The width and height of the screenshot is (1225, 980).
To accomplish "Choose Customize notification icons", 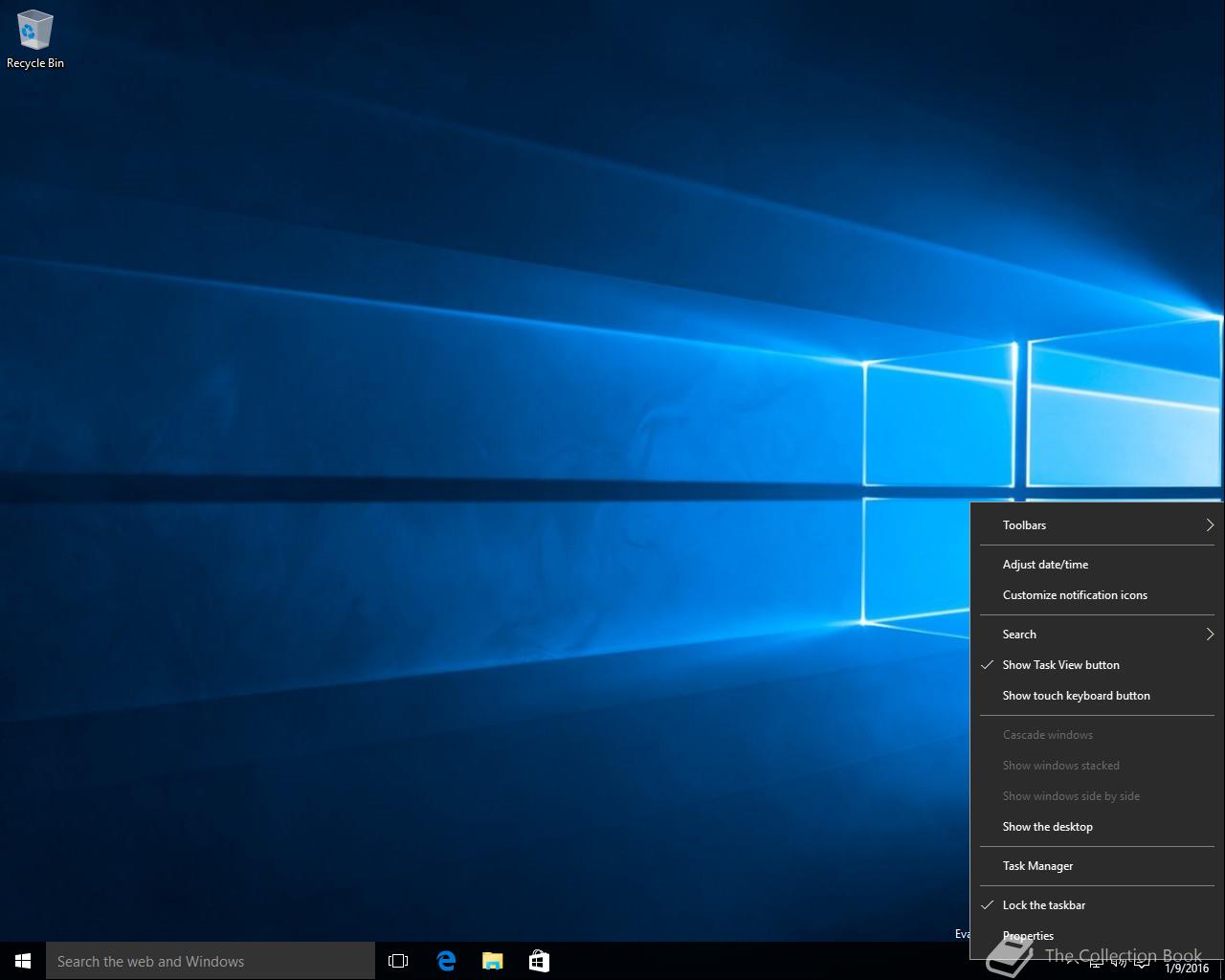I will click(1097, 595).
